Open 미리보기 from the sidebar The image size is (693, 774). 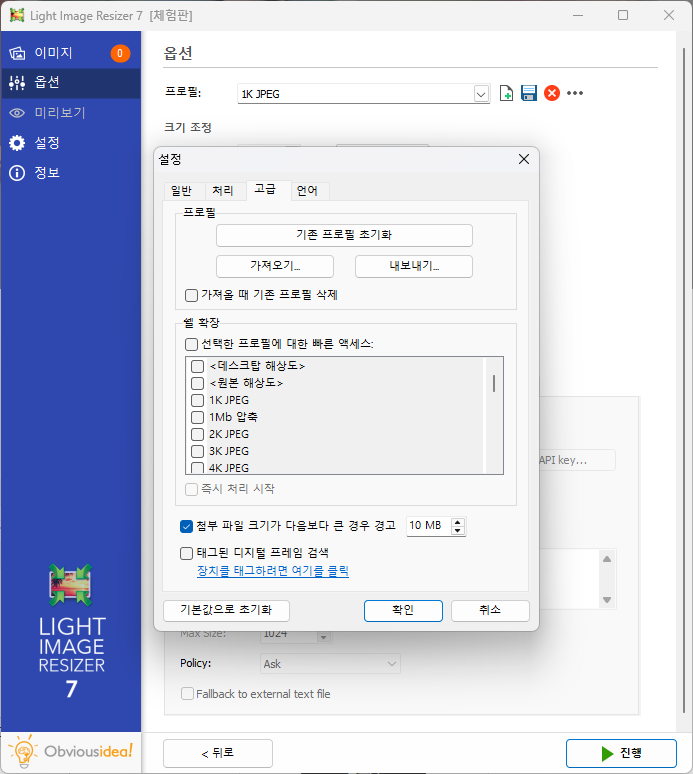tap(71, 113)
